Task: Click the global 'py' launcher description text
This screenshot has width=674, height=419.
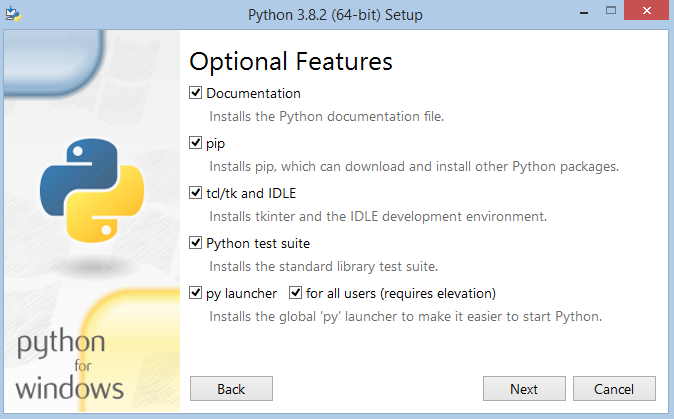Action: (x=405, y=317)
